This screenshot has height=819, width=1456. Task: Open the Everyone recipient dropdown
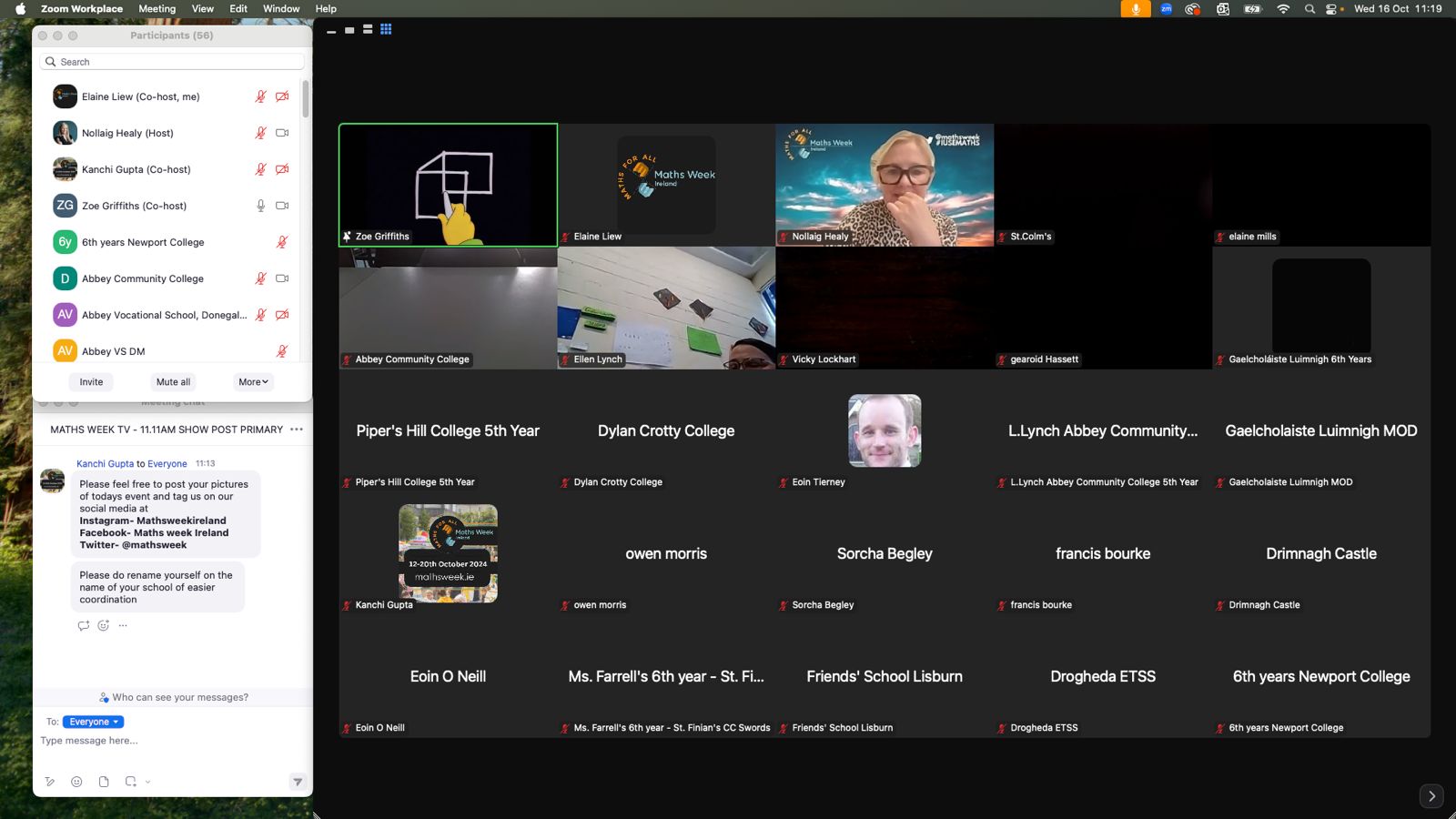[94, 722]
